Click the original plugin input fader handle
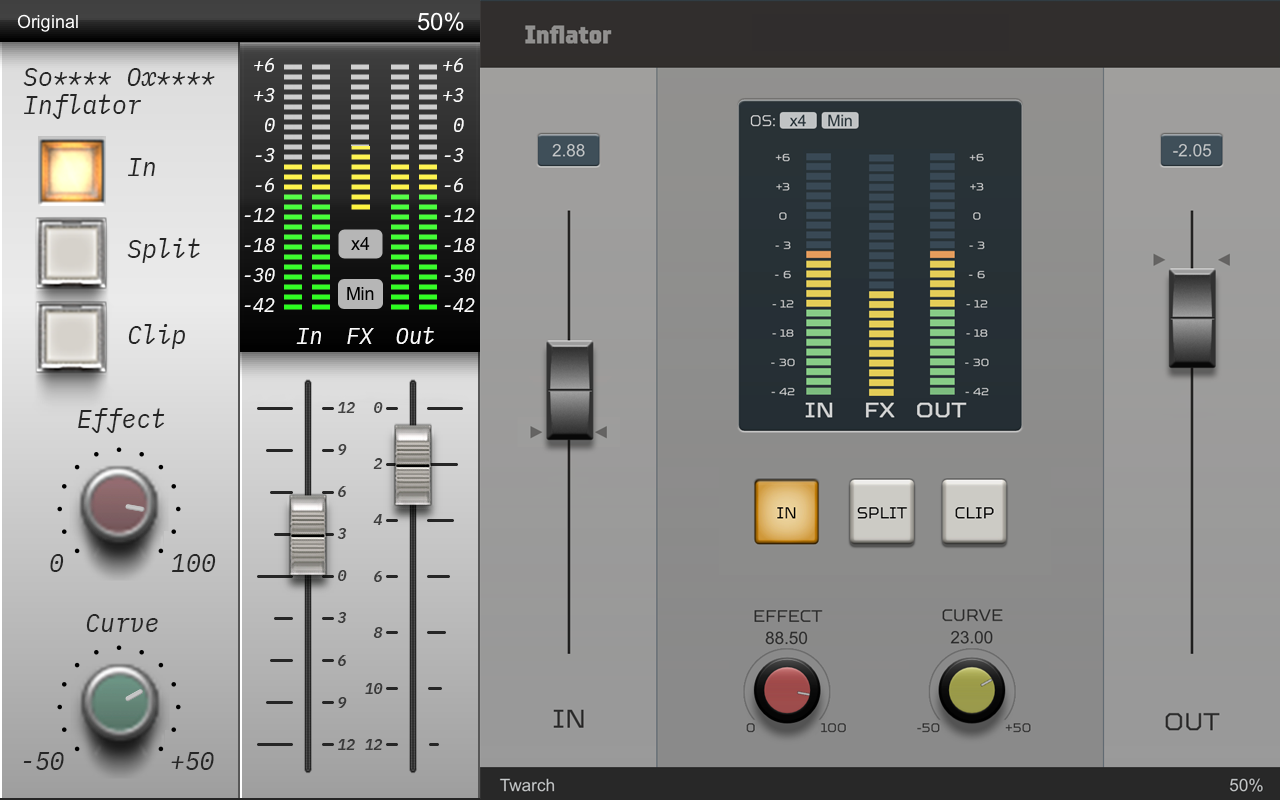 [308, 535]
